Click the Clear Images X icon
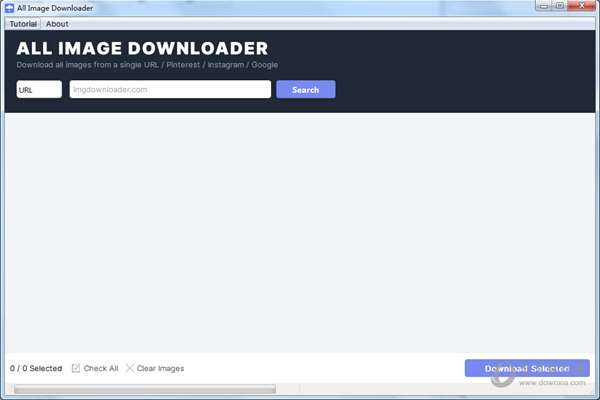Image resolution: width=600 pixels, height=400 pixels. coord(130,368)
